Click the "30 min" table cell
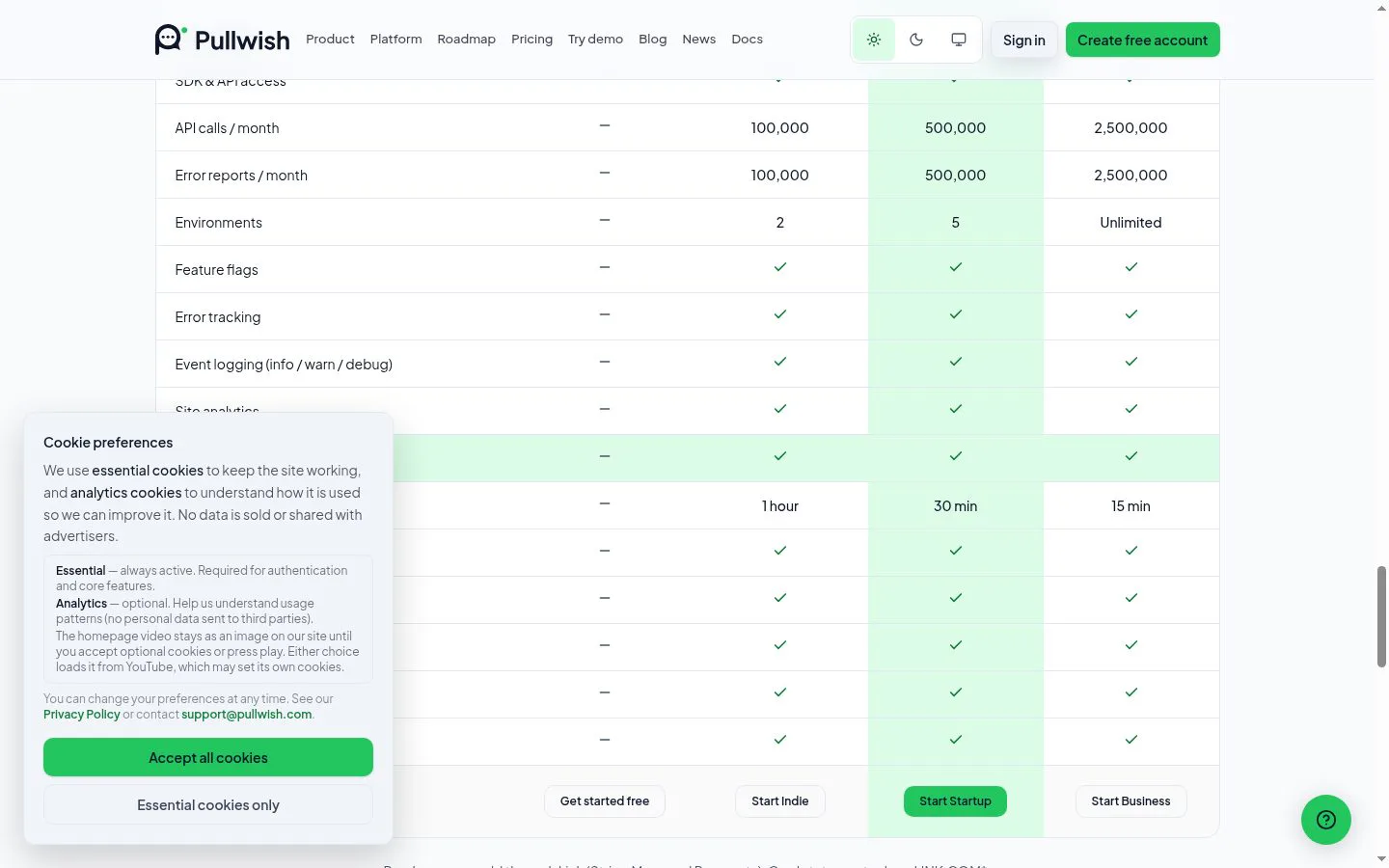 [x=955, y=506]
